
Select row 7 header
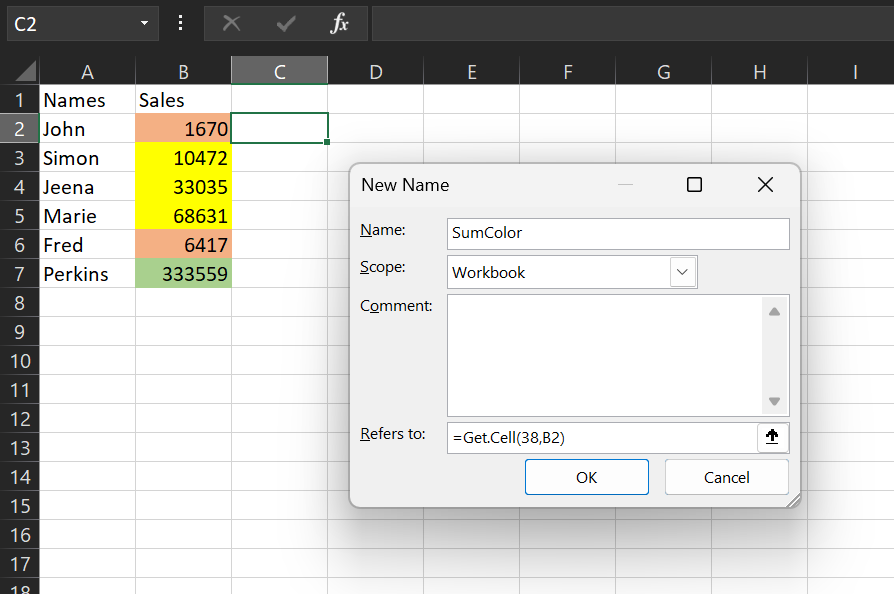pyautogui.click(x=19, y=274)
